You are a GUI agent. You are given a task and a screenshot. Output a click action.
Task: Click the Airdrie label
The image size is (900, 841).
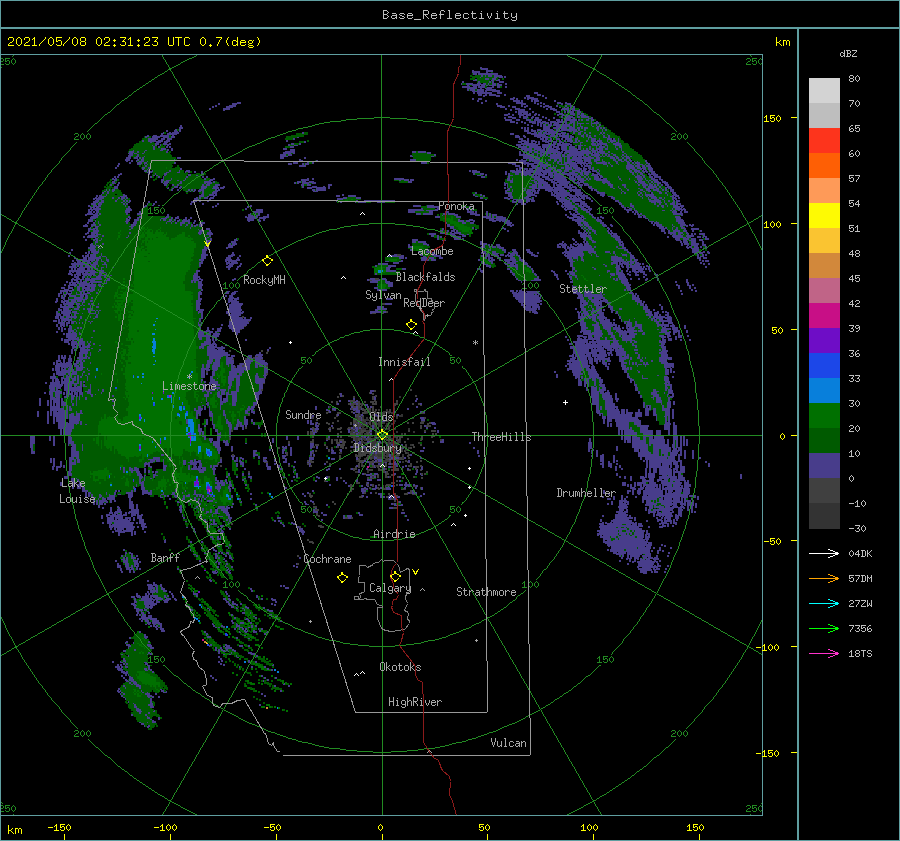point(394,534)
